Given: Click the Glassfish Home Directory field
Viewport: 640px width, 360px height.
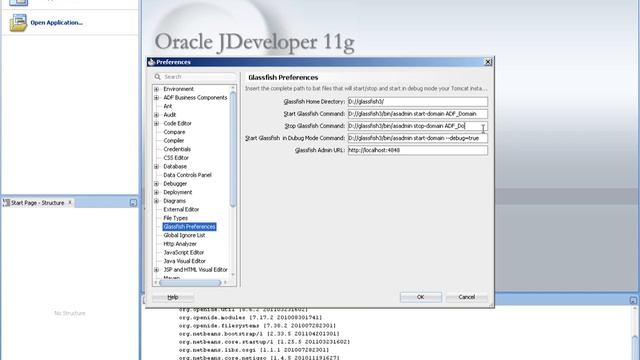Looking at the screenshot, I should click(418, 102).
